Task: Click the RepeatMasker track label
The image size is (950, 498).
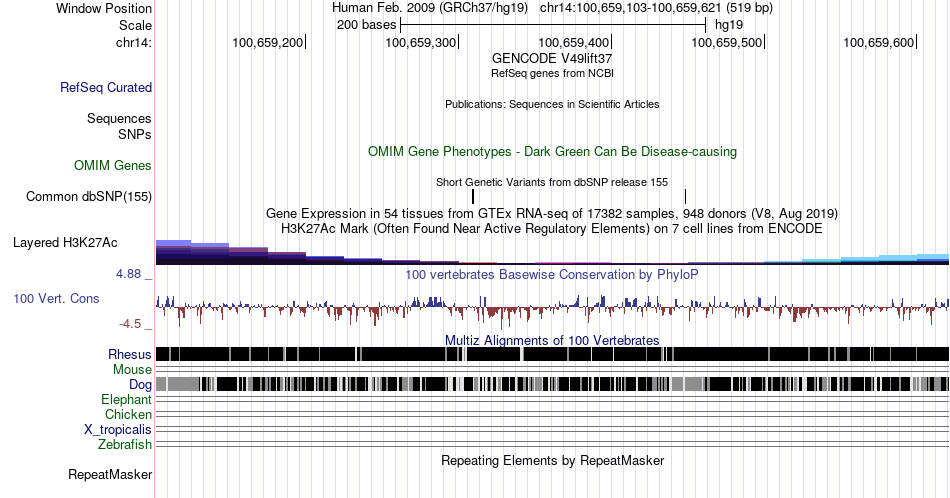Action: point(110,474)
